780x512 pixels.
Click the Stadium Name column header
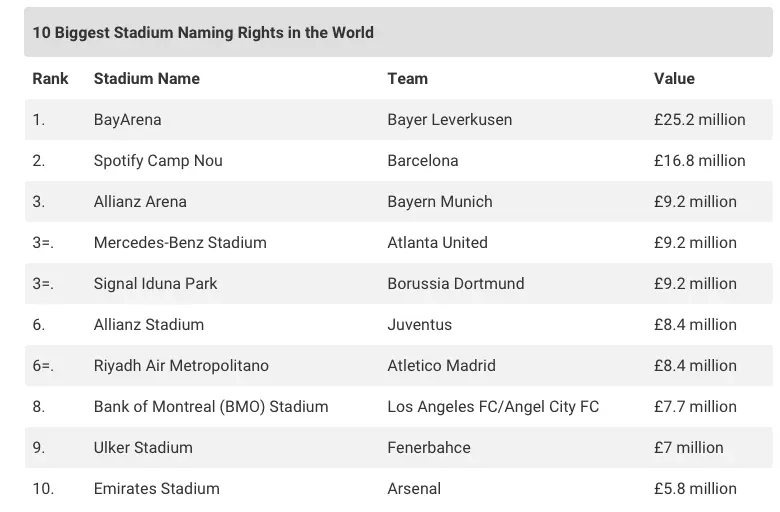coord(147,78)
